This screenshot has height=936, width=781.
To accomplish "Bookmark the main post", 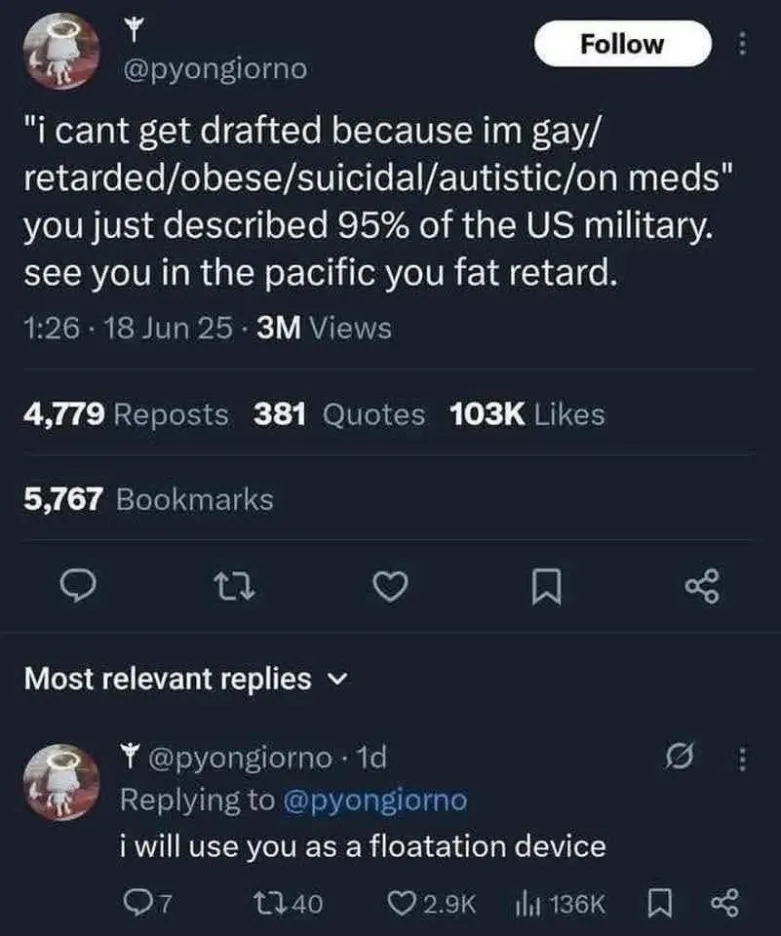I will 546,586.
